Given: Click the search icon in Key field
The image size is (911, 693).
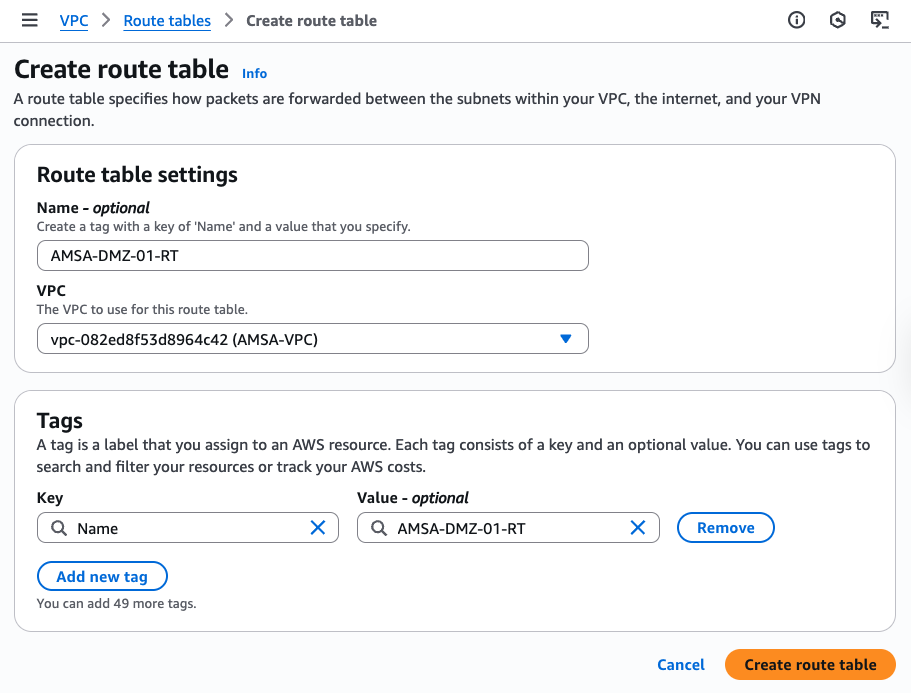Looking at the screenshot, I should coord(59,528).
